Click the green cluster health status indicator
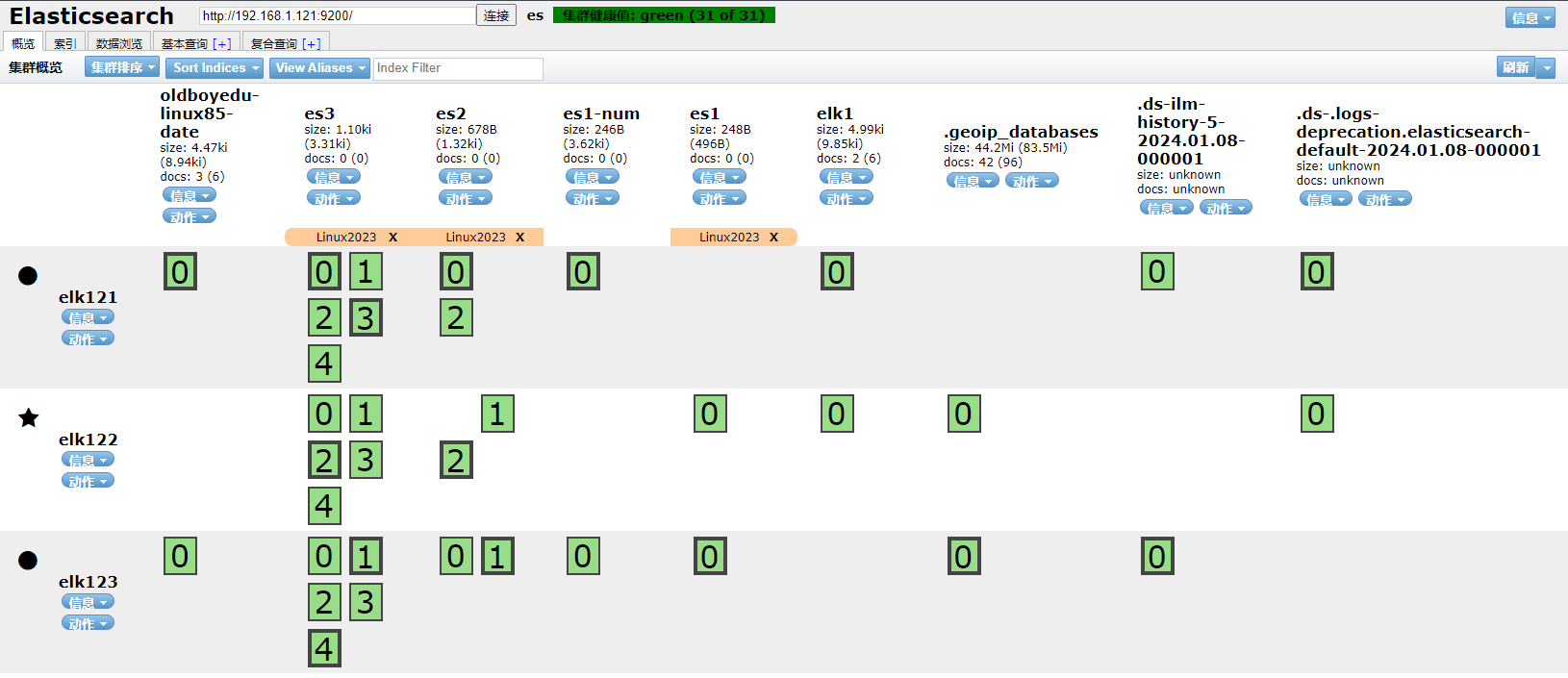 point(664,15)
